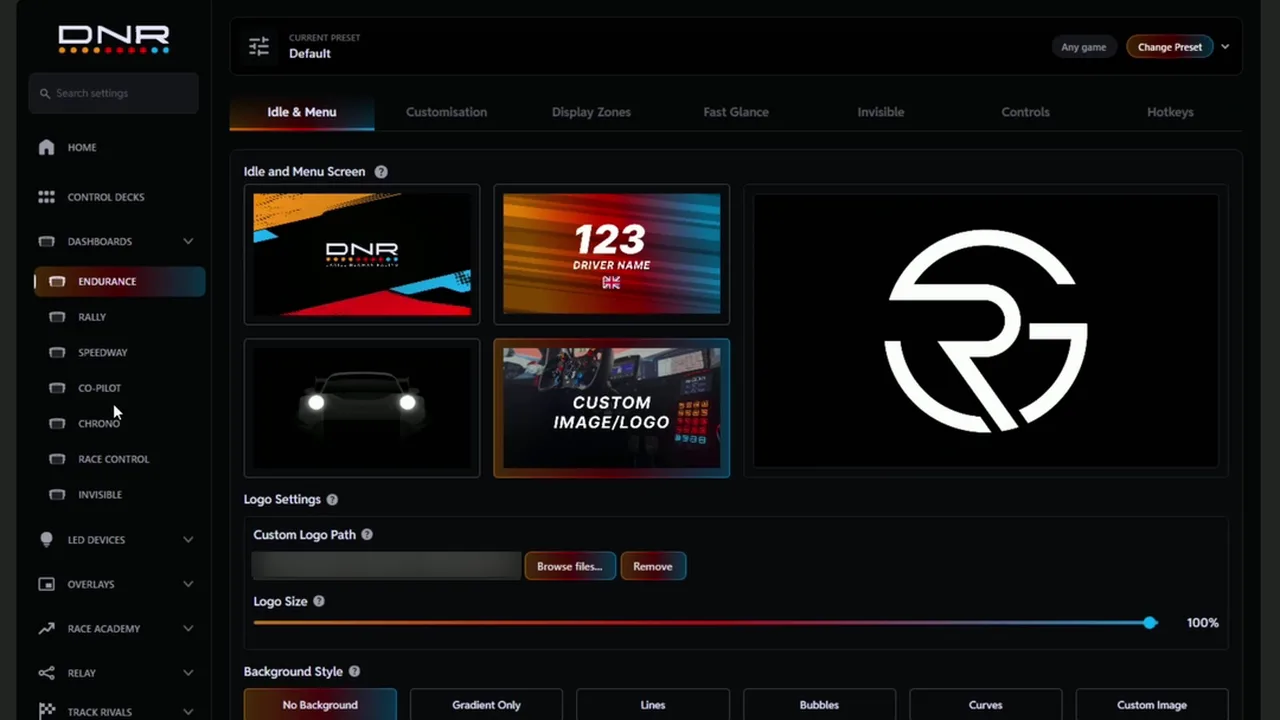Viewport: 1280px width, 720px height.
Task: Select the No Background style option
Action: 320,704
